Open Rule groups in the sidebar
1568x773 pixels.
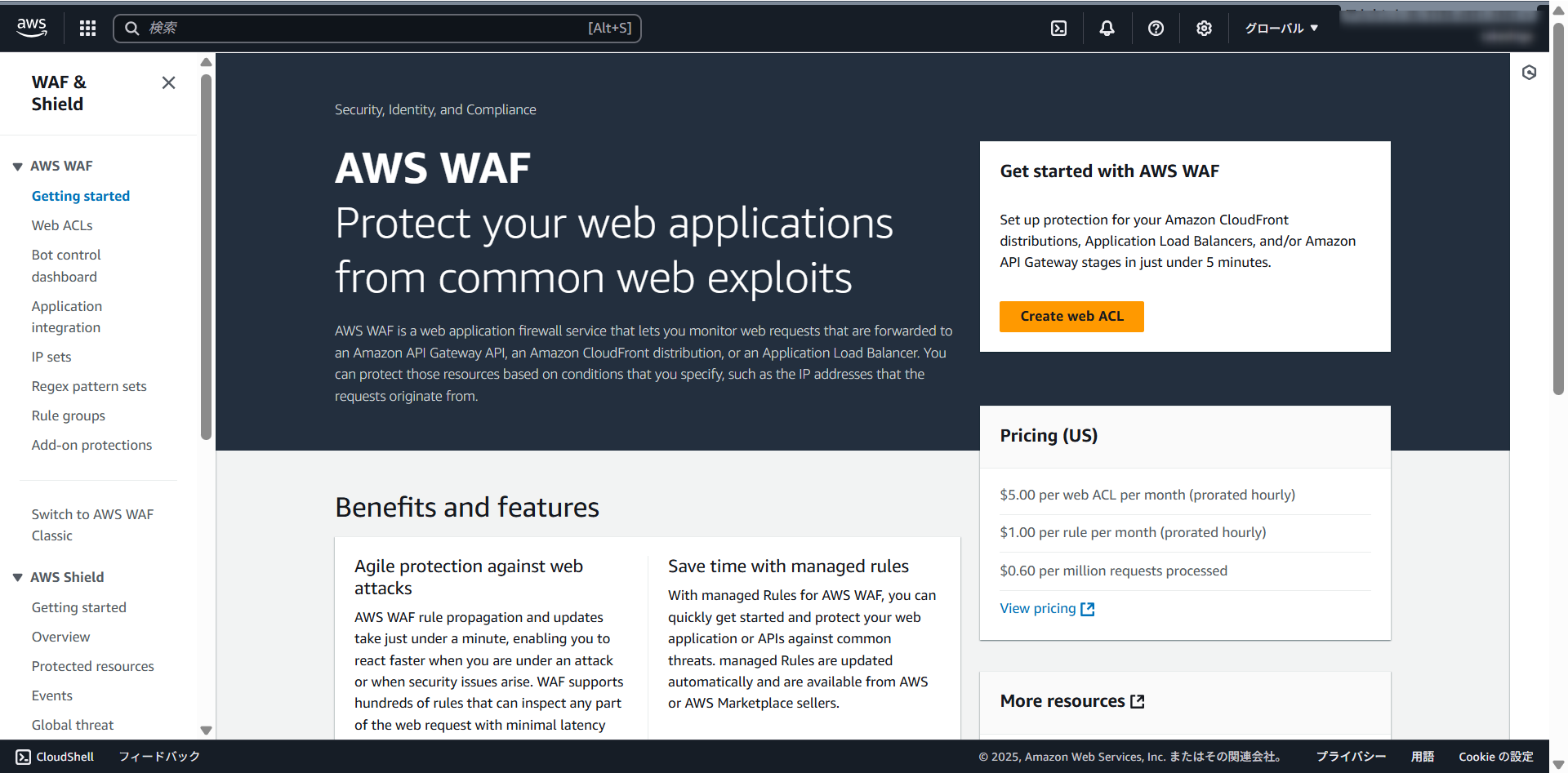click(69, 415)
